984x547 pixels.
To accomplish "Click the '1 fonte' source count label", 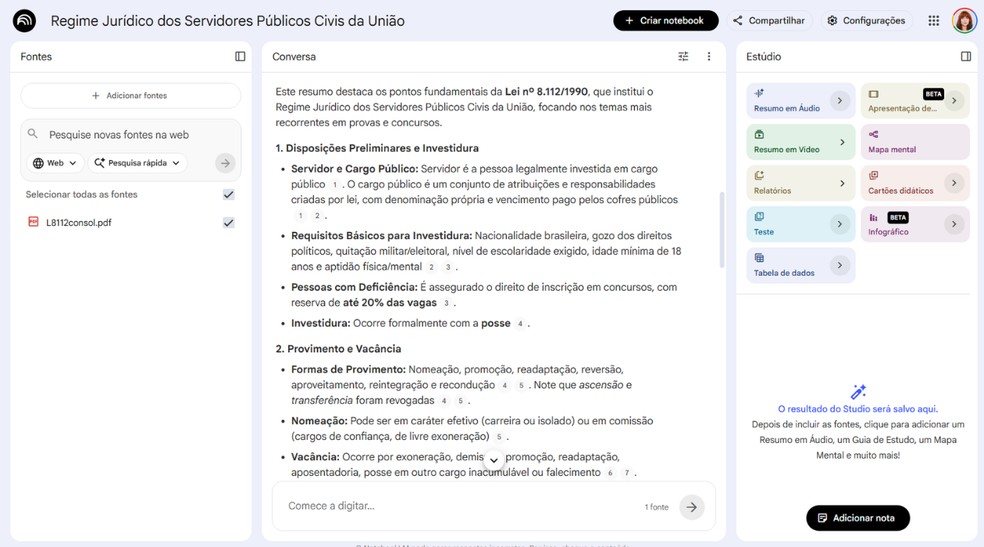I will point(656,507).
